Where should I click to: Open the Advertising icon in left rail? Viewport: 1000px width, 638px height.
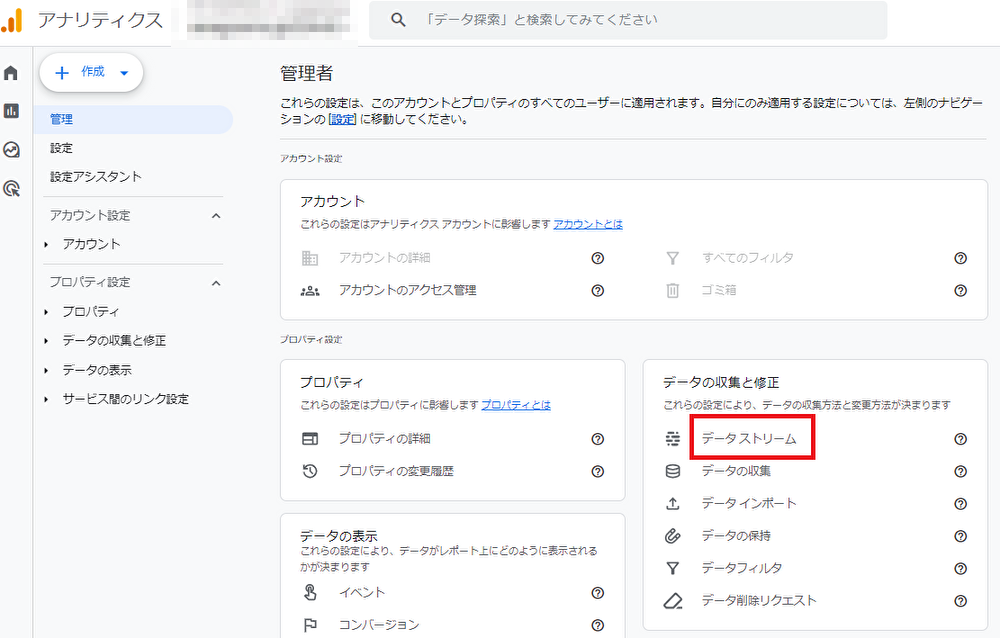(x=12, y=188)
